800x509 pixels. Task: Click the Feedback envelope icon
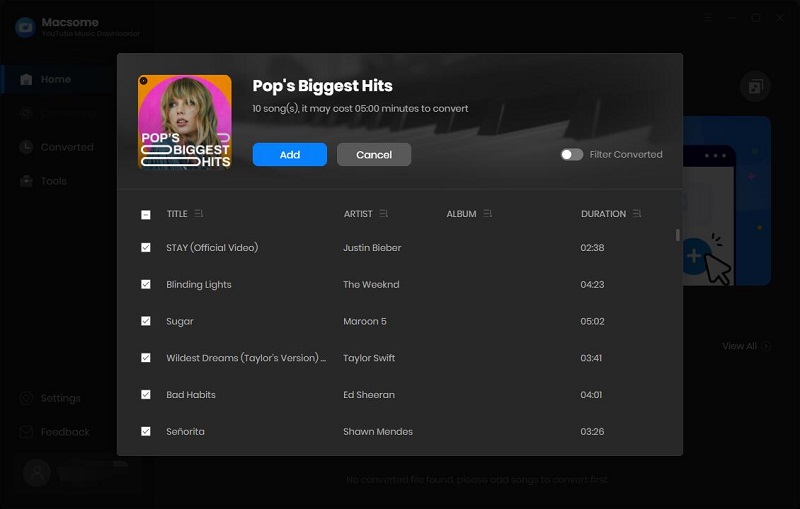pos(26,432)
